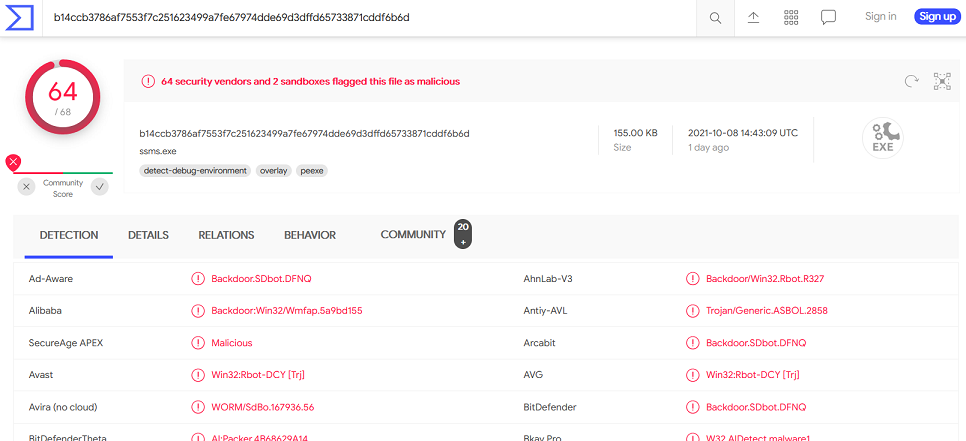The width and height of the screenshot is (966, 441).
Task: Open the similar-files graph icon
Action: click(942, 81)
